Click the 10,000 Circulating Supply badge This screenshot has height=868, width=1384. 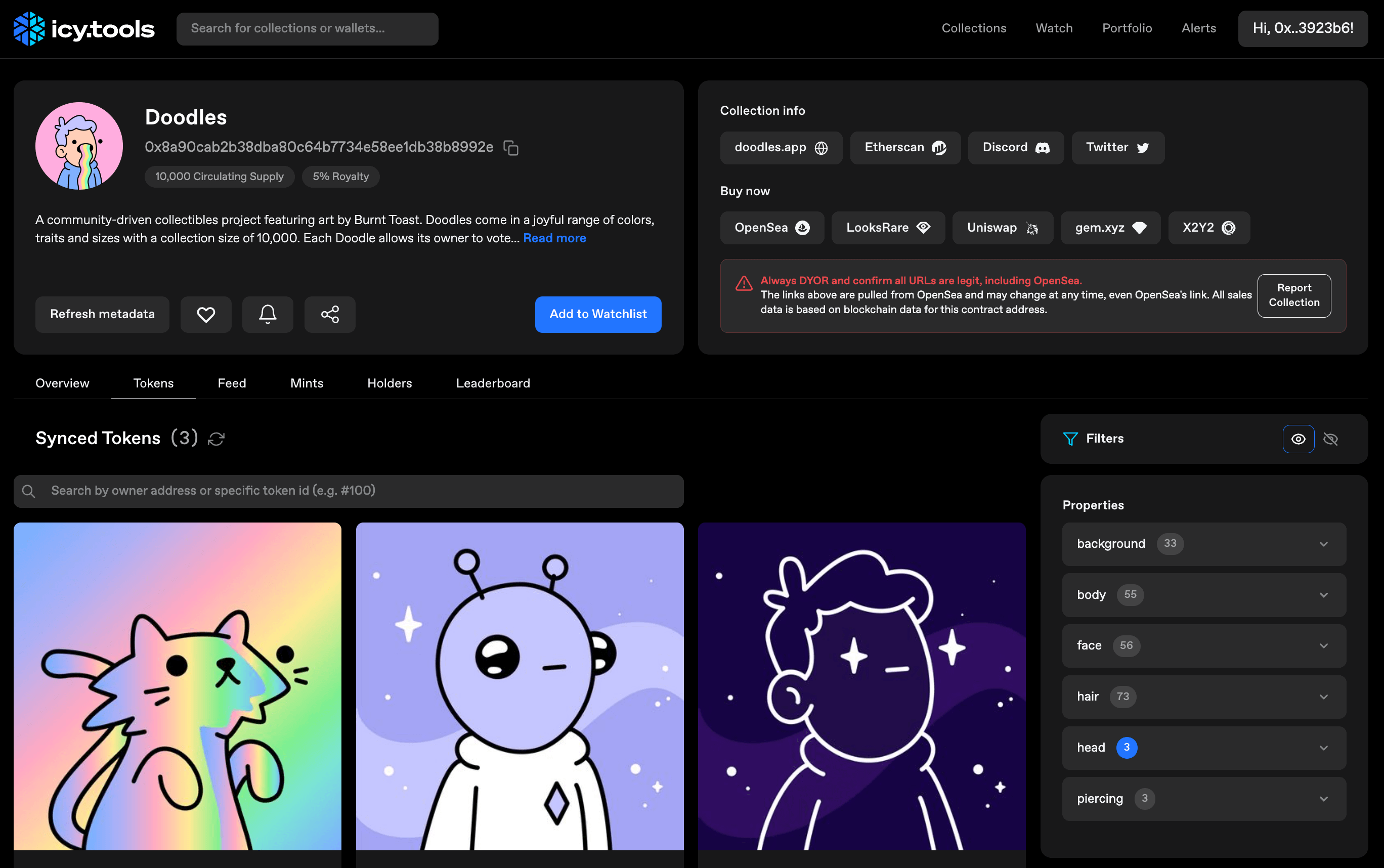[219, 176]
